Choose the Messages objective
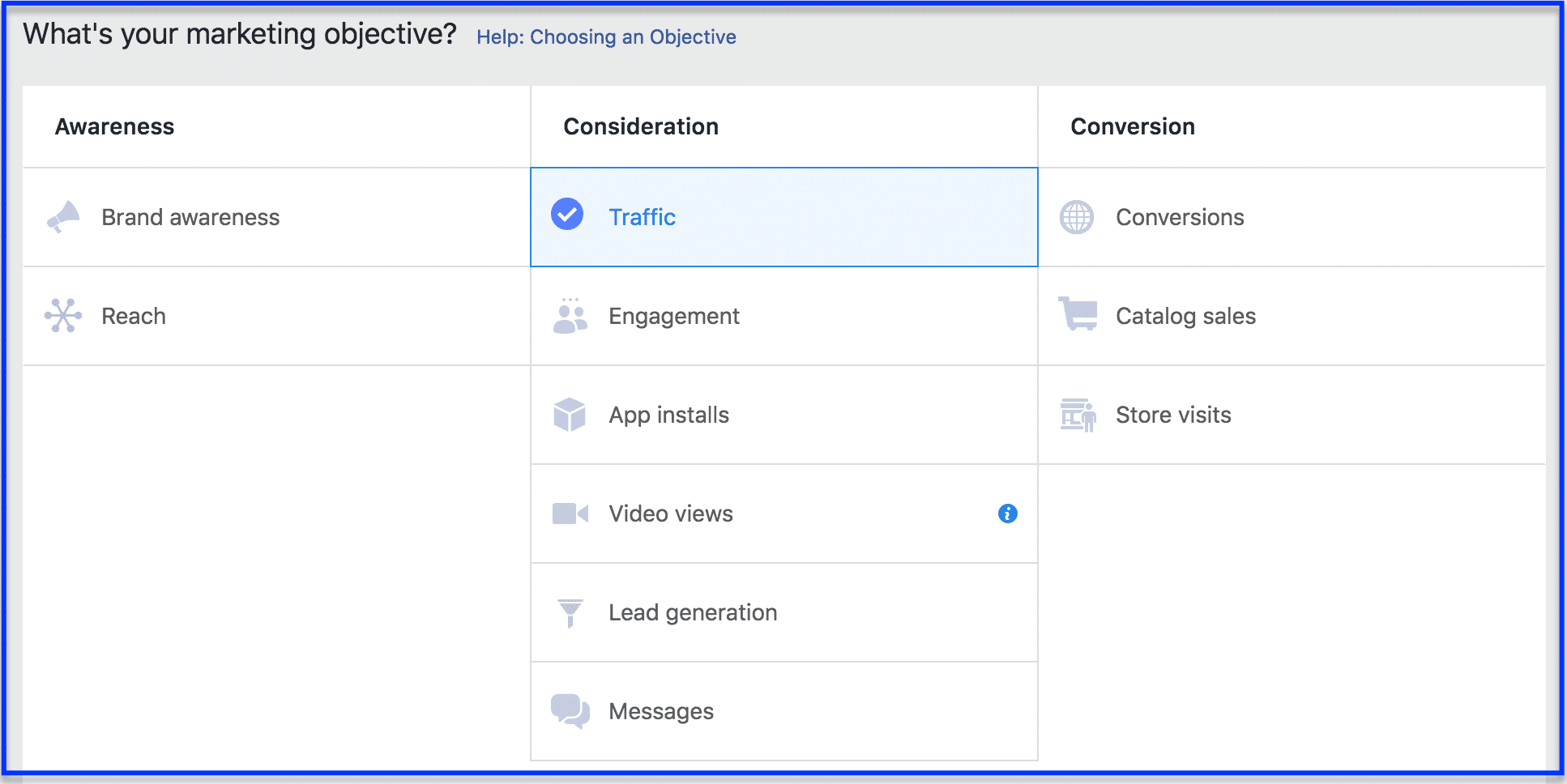Viewport: 1567px width, 784px height. [x=784, y=711]
